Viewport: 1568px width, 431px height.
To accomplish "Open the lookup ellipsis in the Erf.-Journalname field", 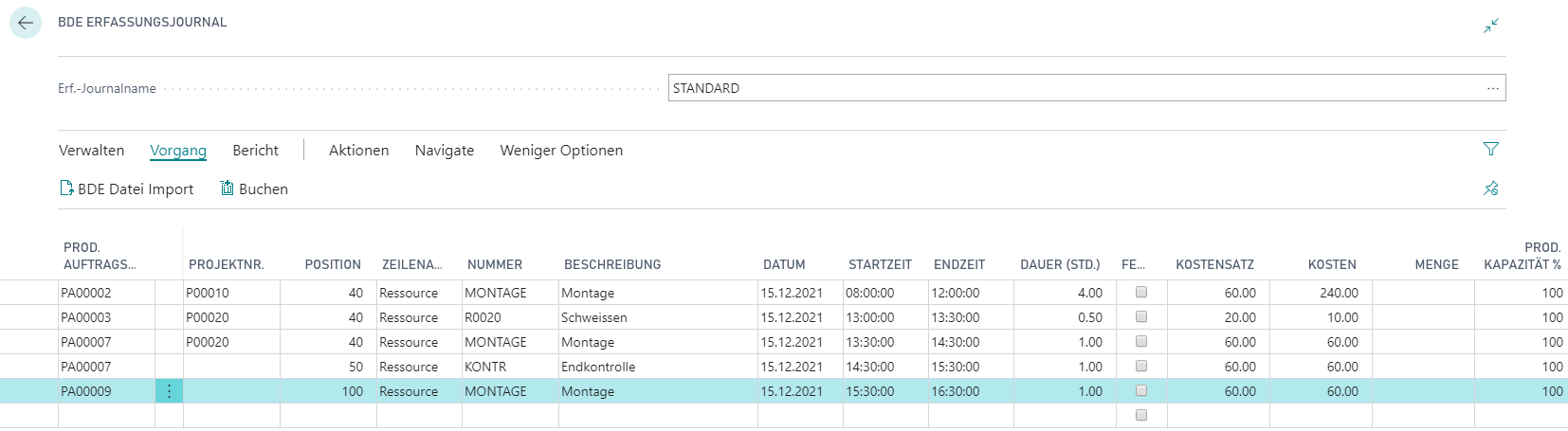I will pos(1493,88).
